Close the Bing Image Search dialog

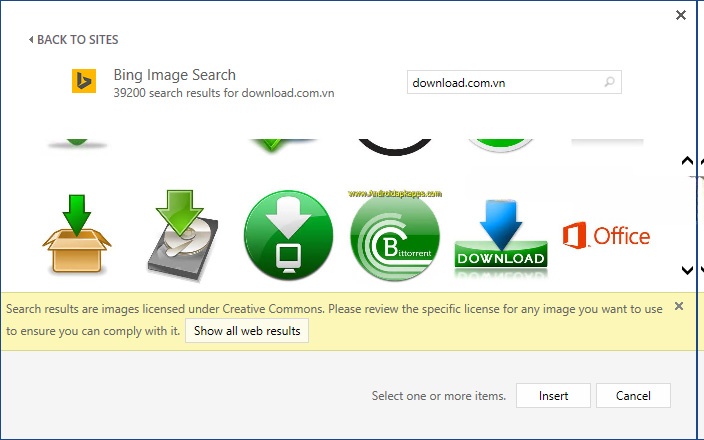click(x=681, y=15)
